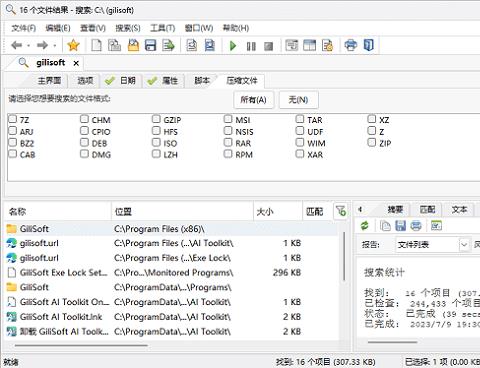Viewport: 480px width, 368px height.
Task: Click the 无(N) button
Action: point(298,100)
